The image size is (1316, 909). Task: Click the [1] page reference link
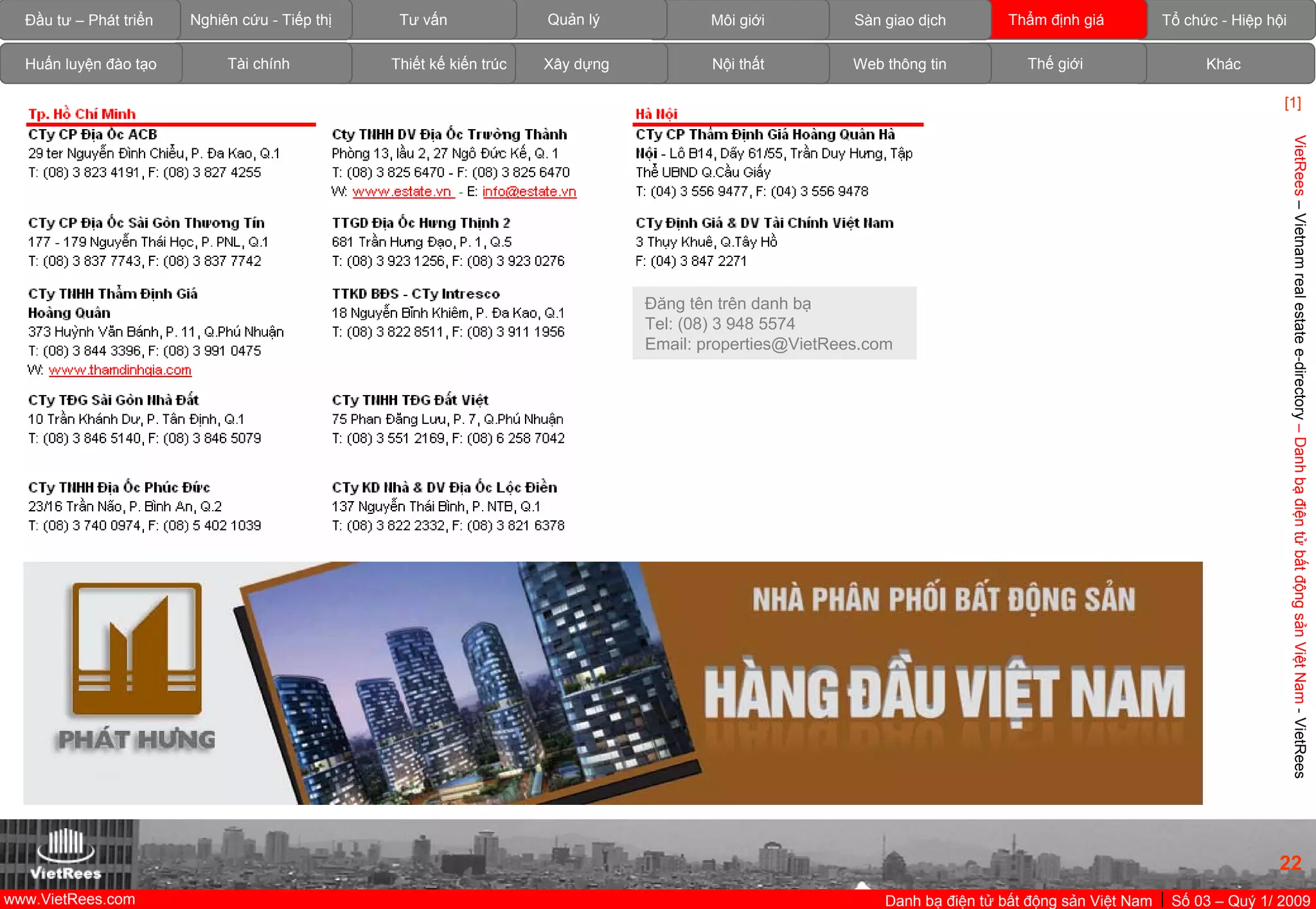point(1293,103)
